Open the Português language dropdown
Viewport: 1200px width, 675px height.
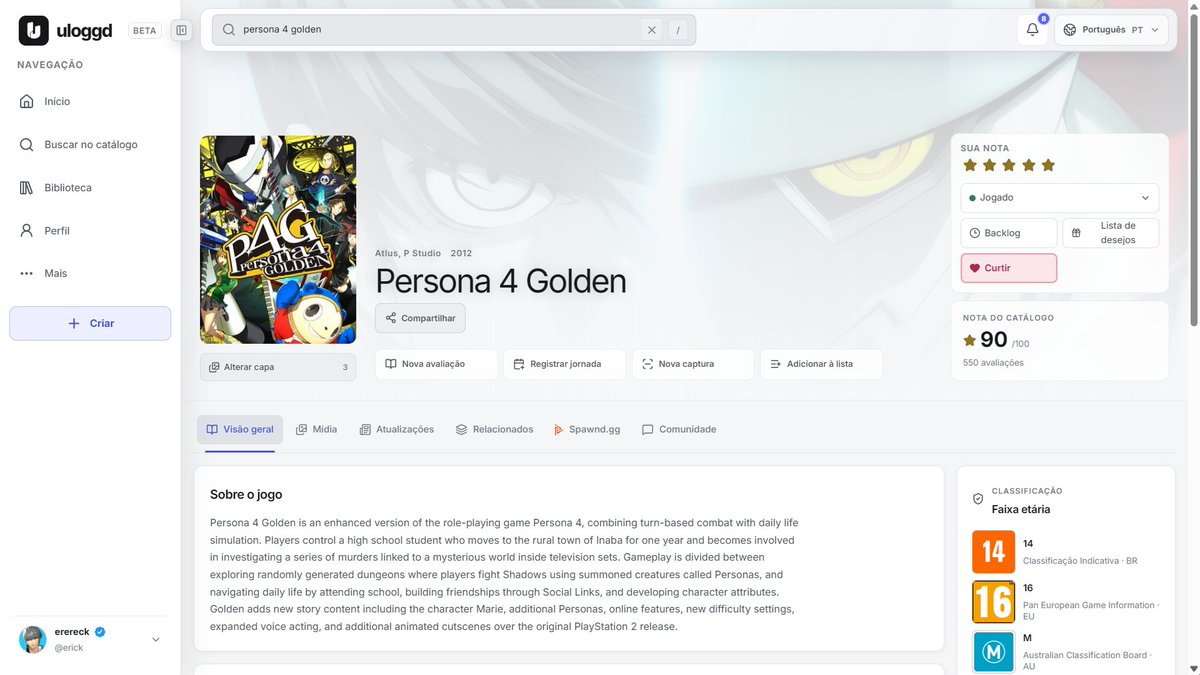pos(1111,30)
